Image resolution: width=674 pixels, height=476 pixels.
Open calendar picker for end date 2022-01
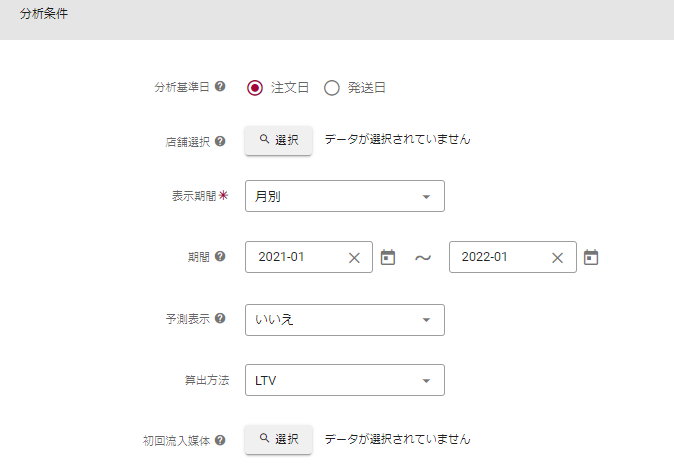click(591, 257)
